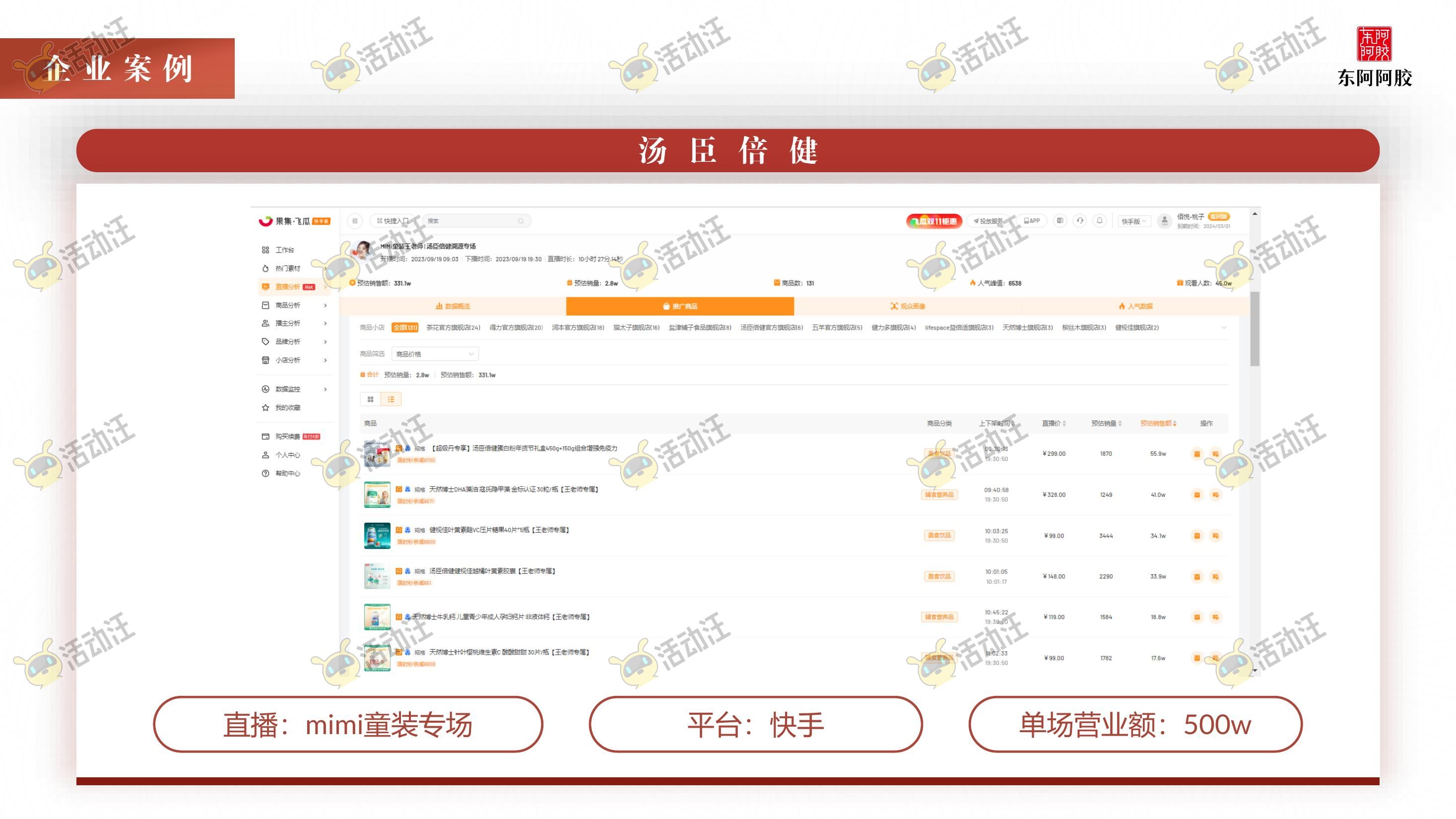Image resolution: width=1456 pixels, height=819 pixels.
Task: Click the second action icon in the ¥328.00 row
Action: coord(1215,494)
